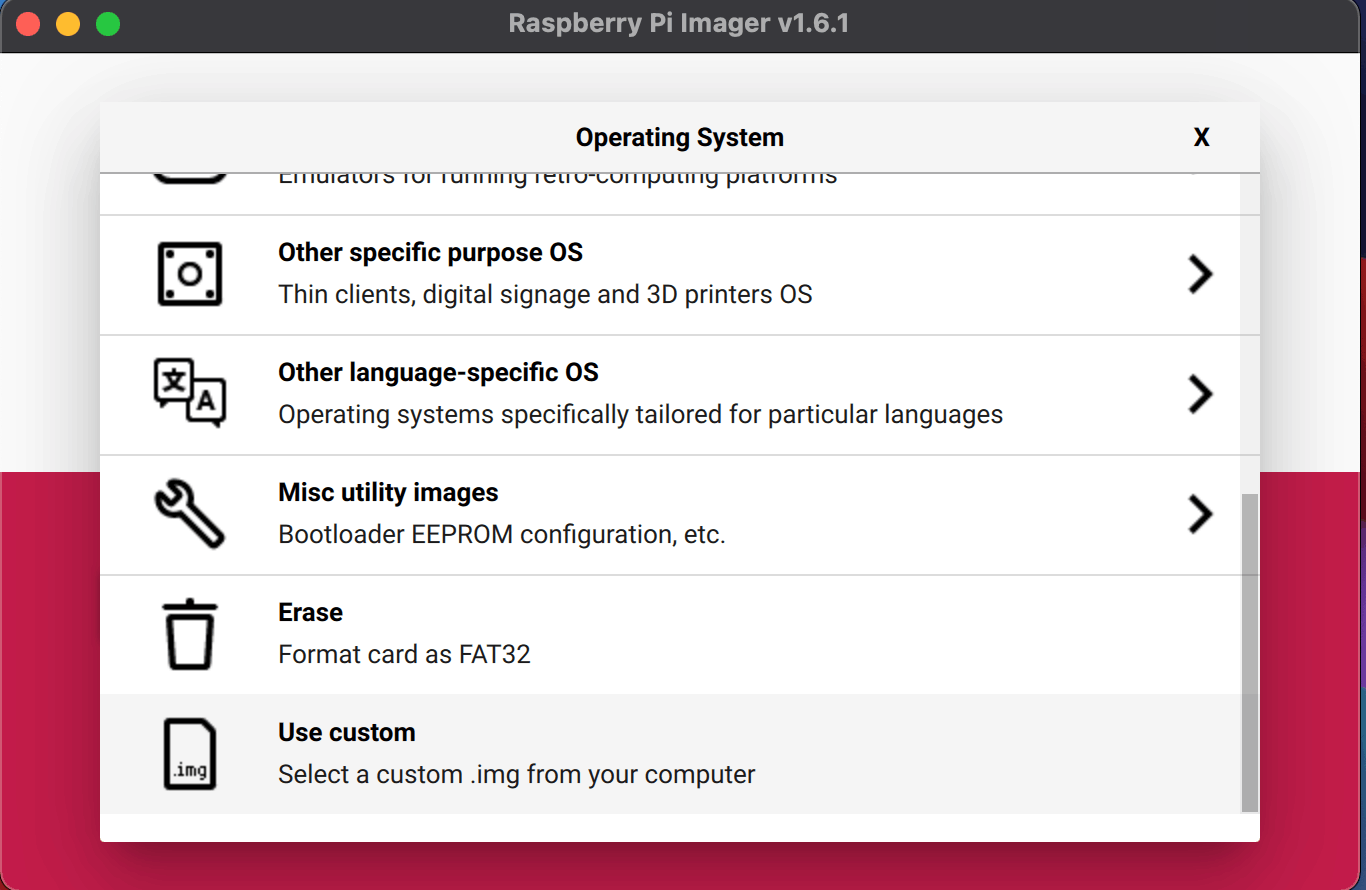Click the yellow minimize traffic light button
The image size is (1366, 890).
[x=68, y=22]
